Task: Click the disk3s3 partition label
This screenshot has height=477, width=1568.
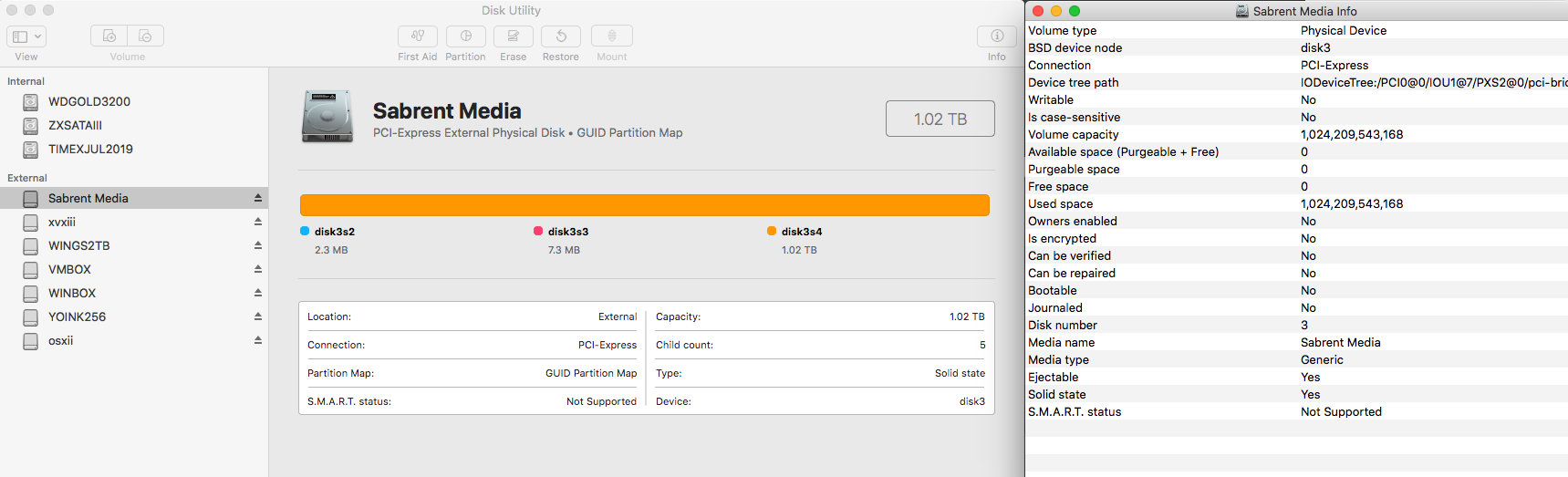Action: click(568, 232)
